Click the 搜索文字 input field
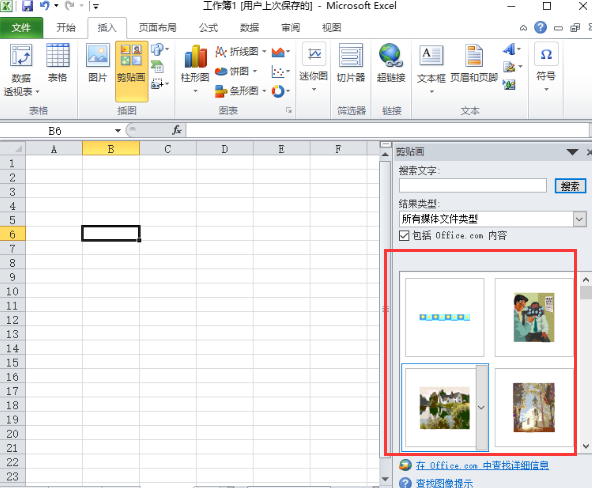This screenshot has width=592, height=488. tap(473, 186)
